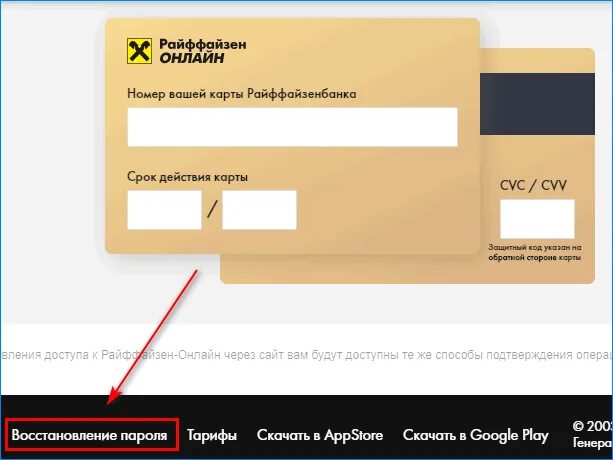The height and width of the screenshot is (460, 613).
Task: Click the Защитный код hint under the CVC field
Action: pyautogui.click(x=534, y=252)
